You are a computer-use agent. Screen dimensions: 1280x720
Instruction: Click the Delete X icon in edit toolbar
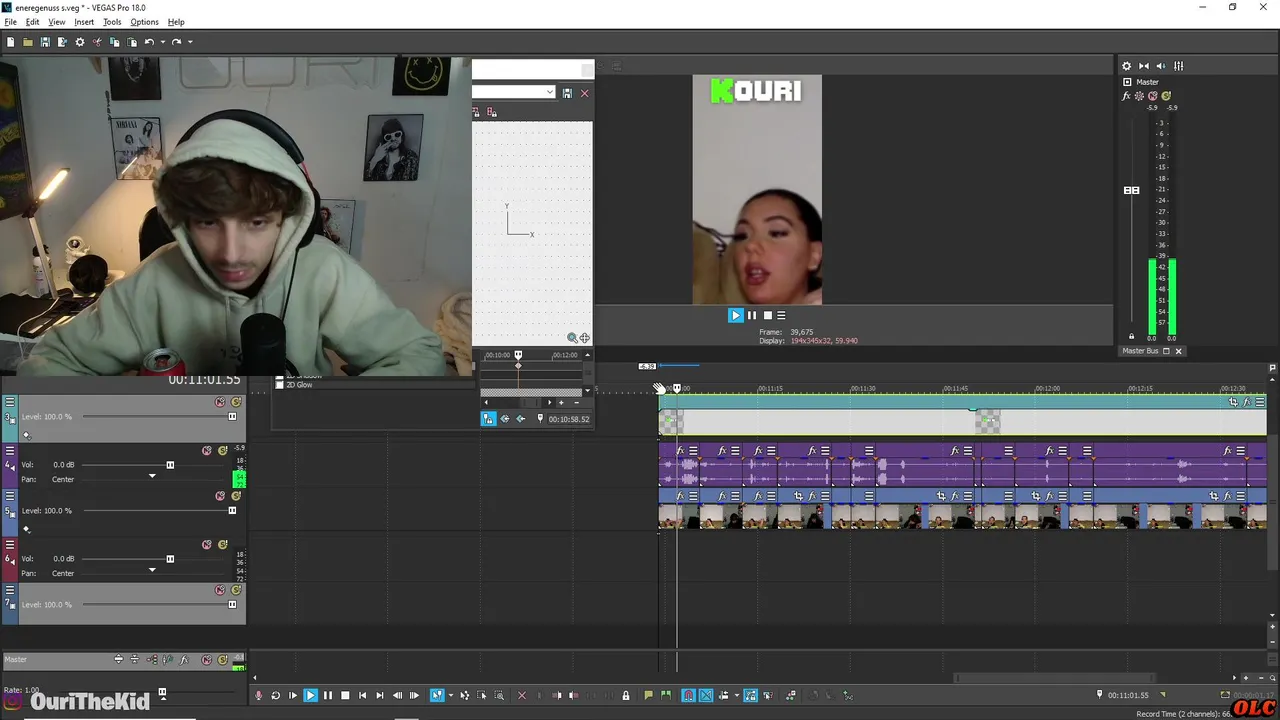pos(522,695)
